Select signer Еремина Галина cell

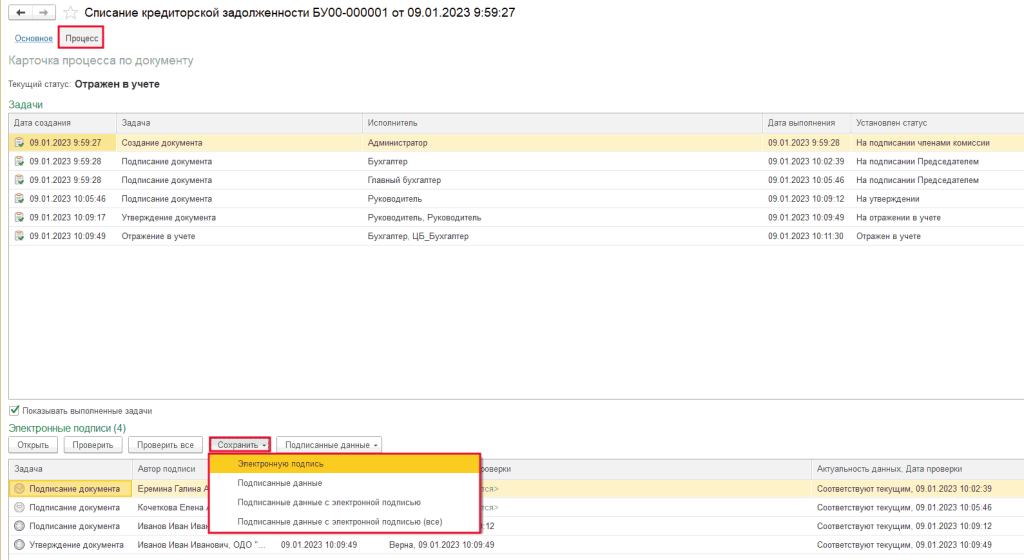172,488
